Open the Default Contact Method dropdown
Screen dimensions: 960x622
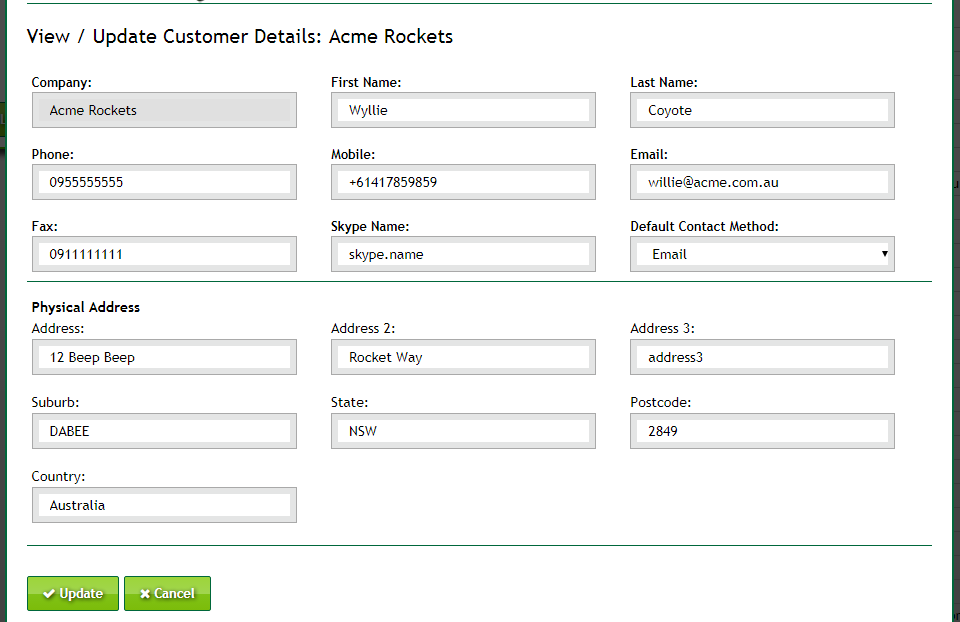point(762,254)
